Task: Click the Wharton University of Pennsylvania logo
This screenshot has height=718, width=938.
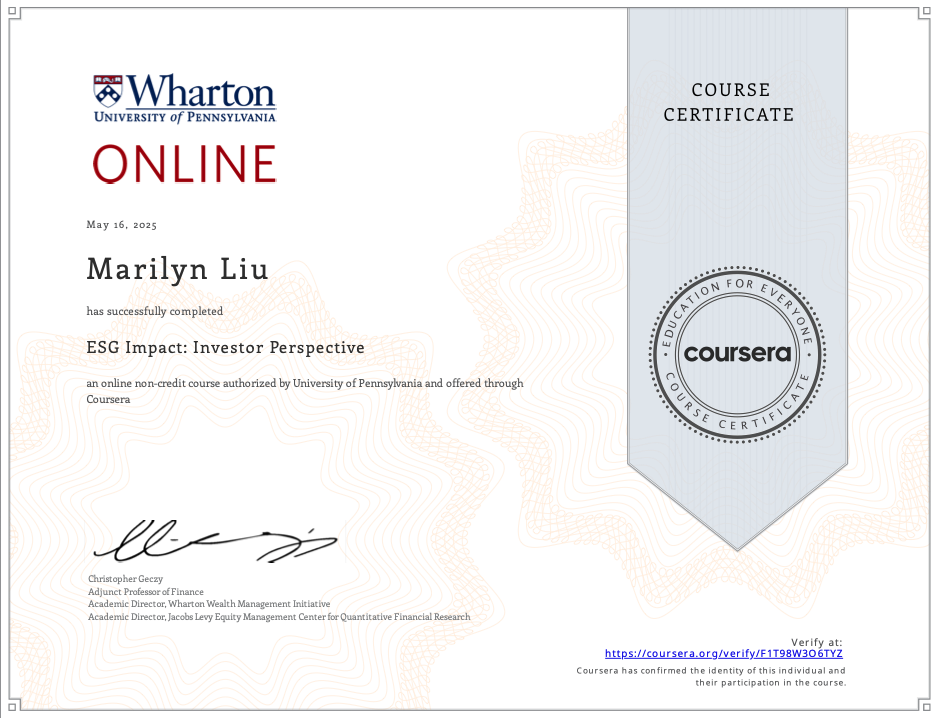Action: point(184,99)
